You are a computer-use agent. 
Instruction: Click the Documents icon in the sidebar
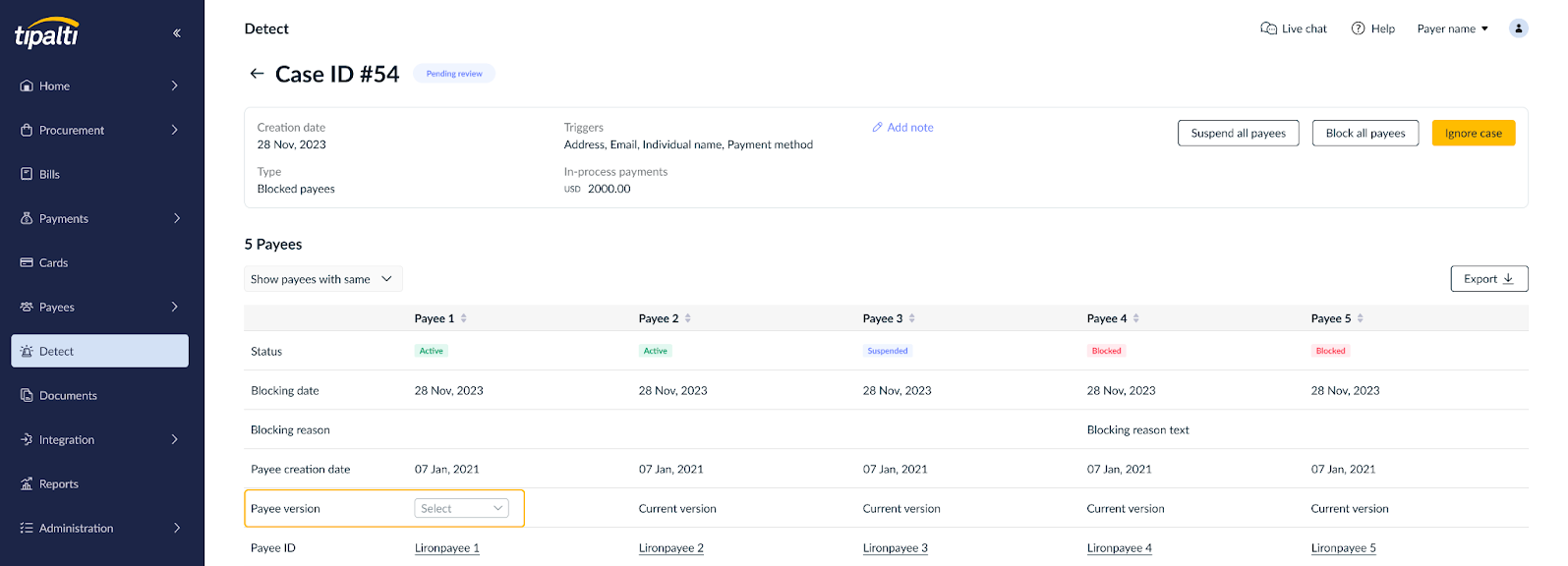27,395
